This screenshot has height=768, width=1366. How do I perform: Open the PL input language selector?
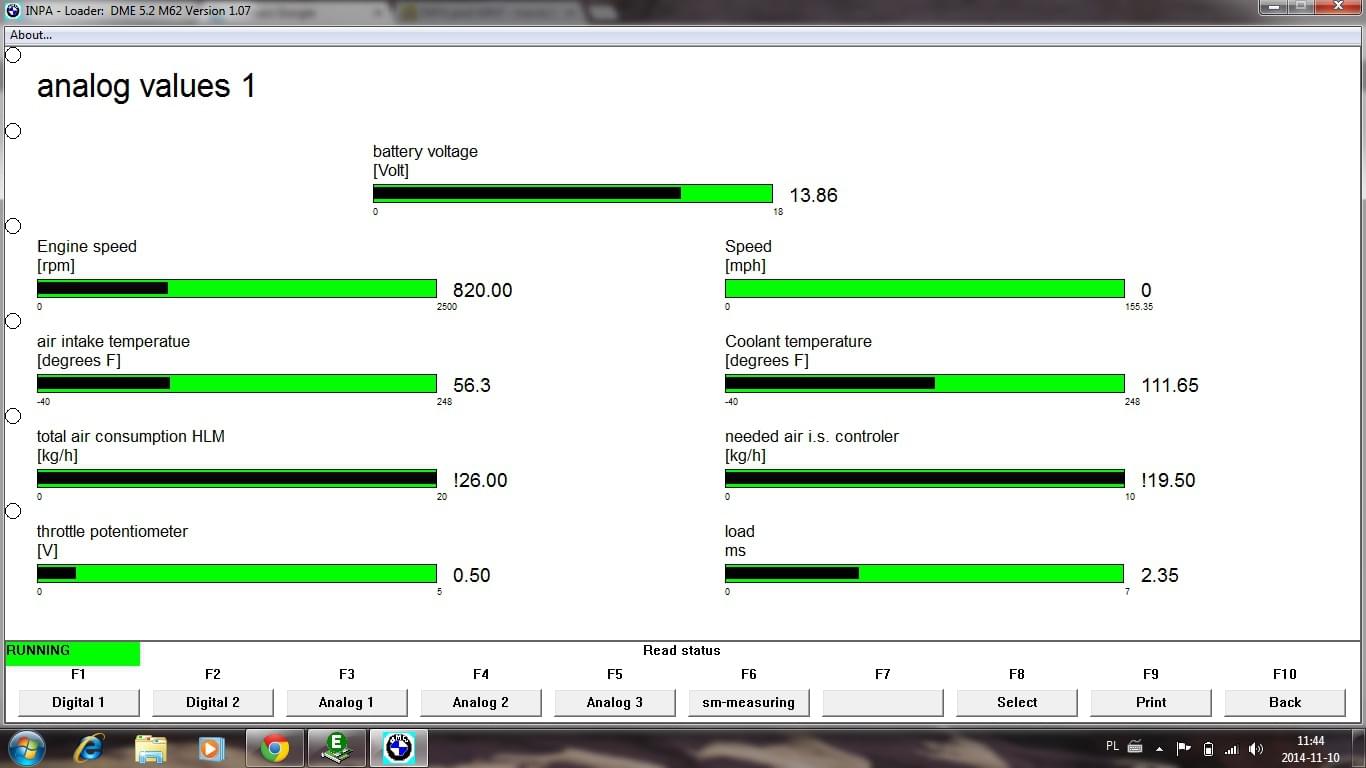[1113, 746]
